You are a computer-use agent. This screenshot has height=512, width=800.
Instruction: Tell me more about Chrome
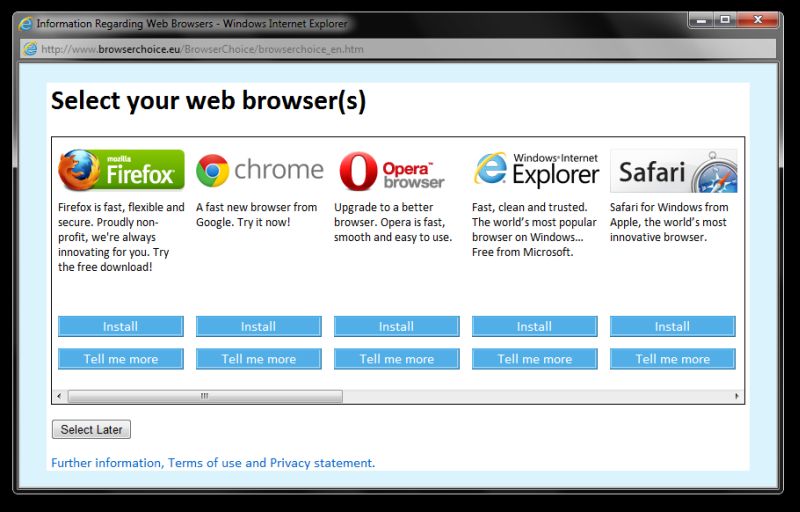pyautogui.click(x=259, y=359)
